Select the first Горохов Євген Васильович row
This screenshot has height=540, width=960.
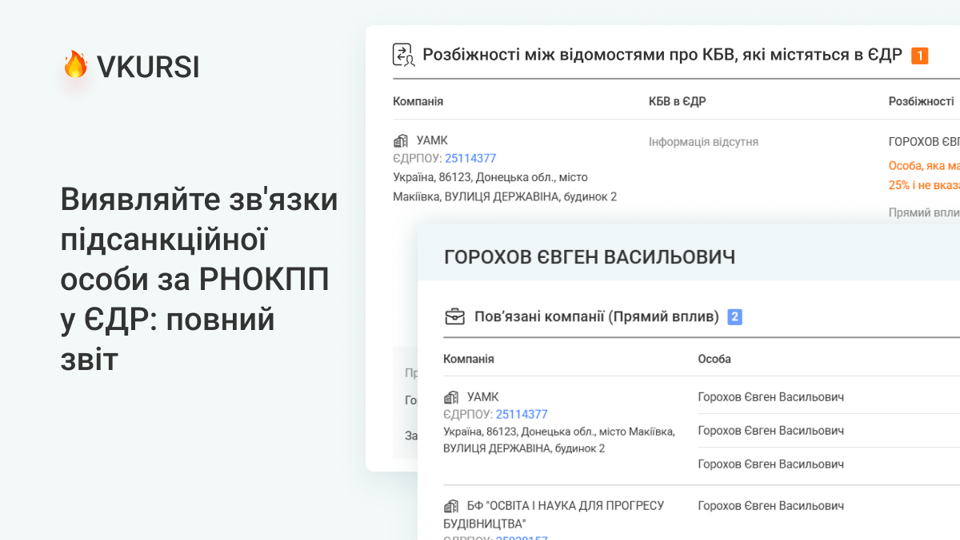(x=771, y=397)
